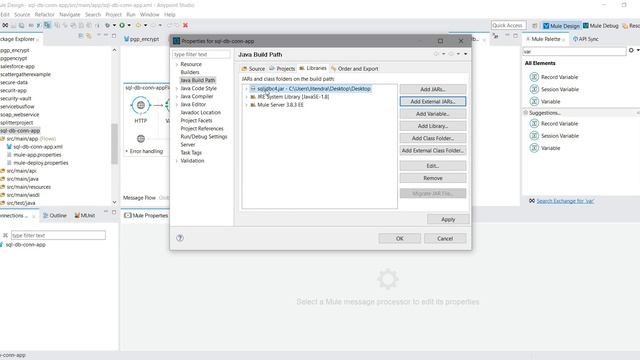This screenshot has height=360, width=640.
Task: Select the Libraries tab
Action: point(313,68)
